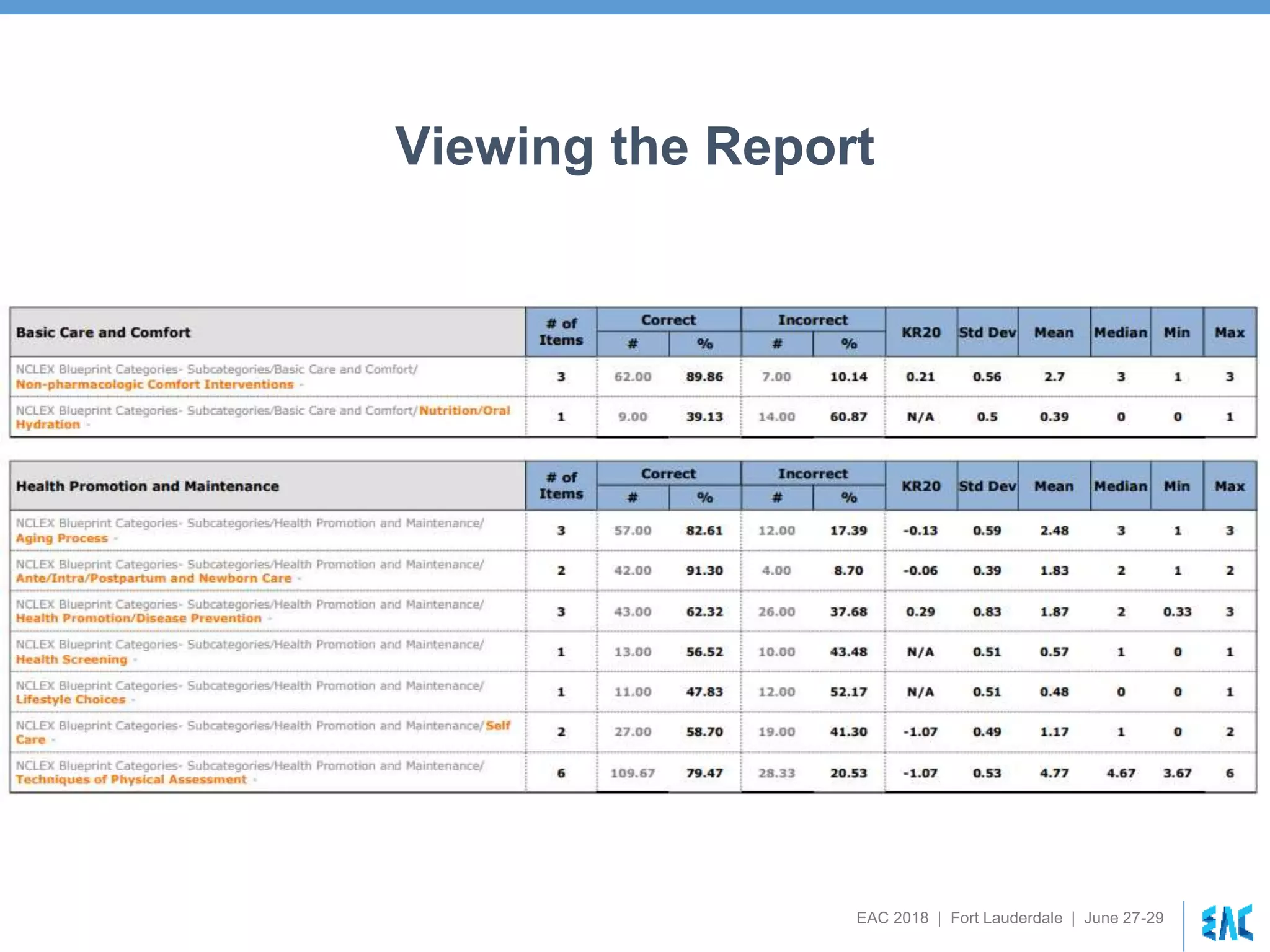Click Incorrect column group header in first table
Screen dimensions: 1270x952
coord(812,320)
